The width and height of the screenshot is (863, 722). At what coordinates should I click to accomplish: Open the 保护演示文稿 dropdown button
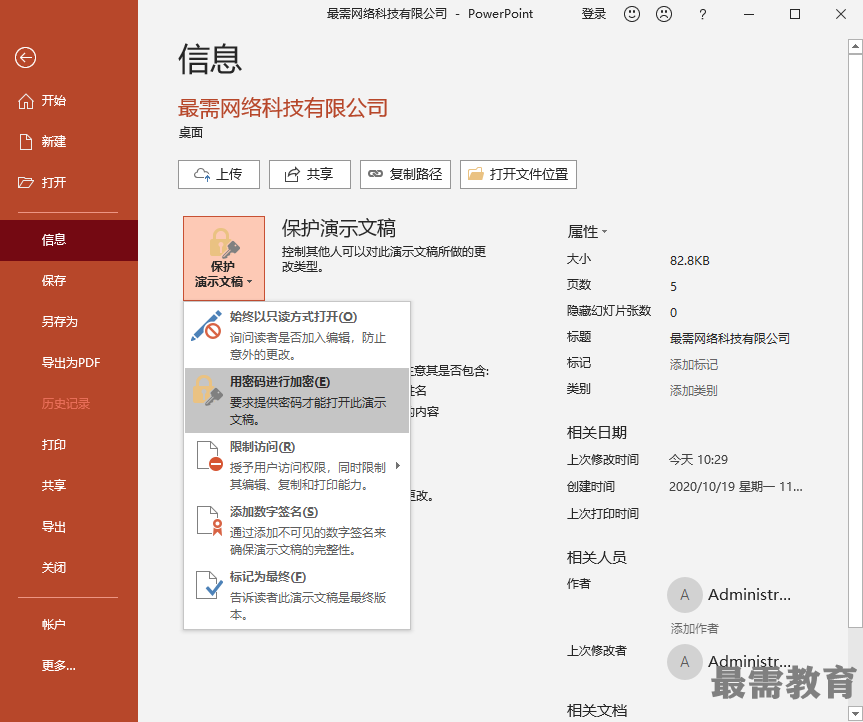(224, 258)
